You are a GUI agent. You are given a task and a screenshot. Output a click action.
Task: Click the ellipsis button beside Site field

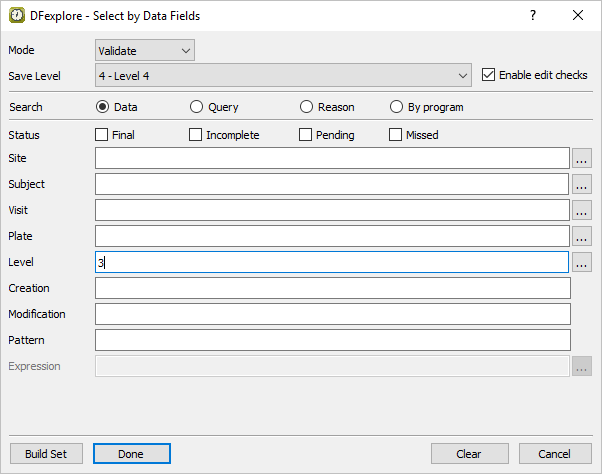point(582,158)
